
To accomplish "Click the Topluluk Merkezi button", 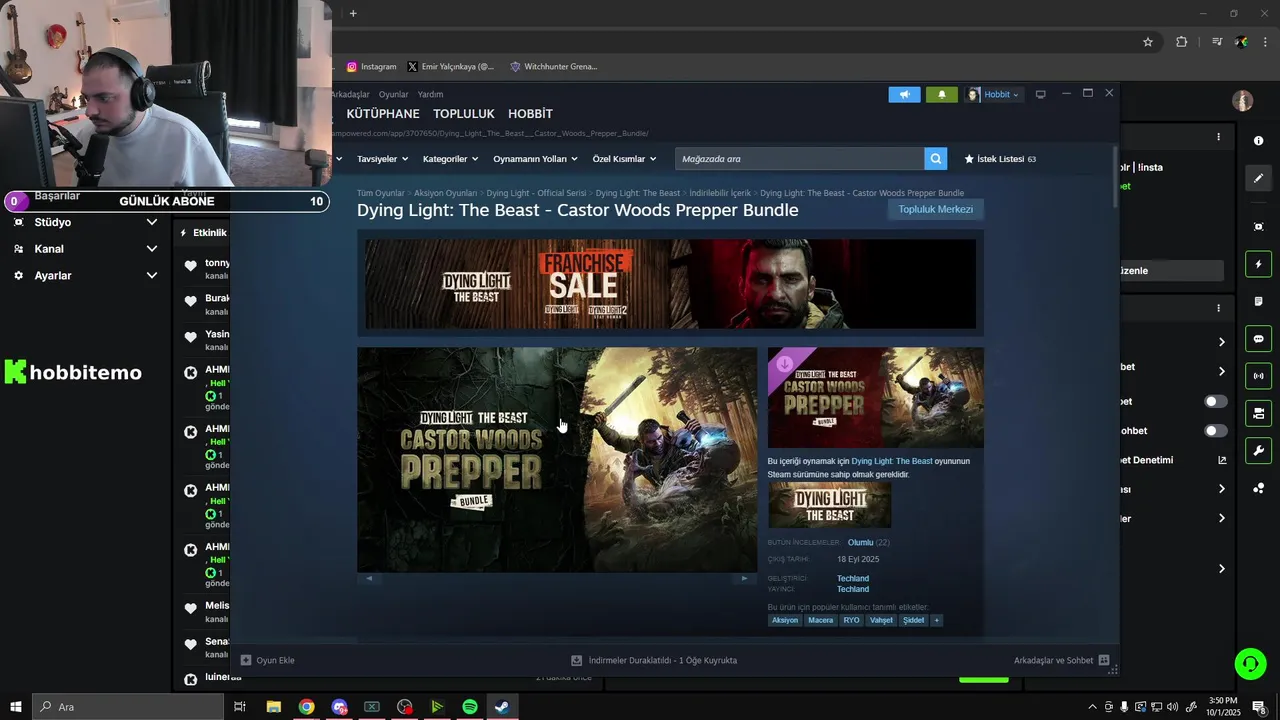I will (x=935, y=209).
